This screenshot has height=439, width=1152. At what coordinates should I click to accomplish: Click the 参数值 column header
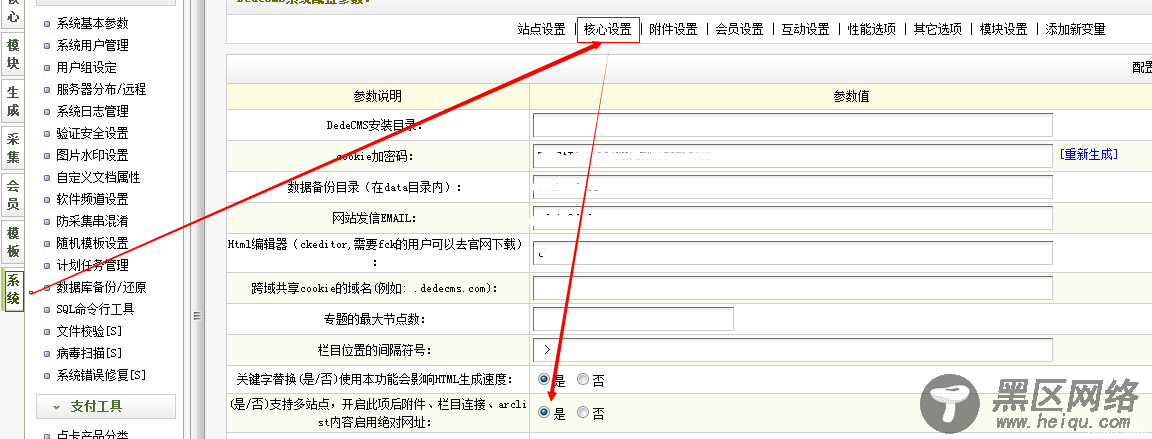click(852, 96)
